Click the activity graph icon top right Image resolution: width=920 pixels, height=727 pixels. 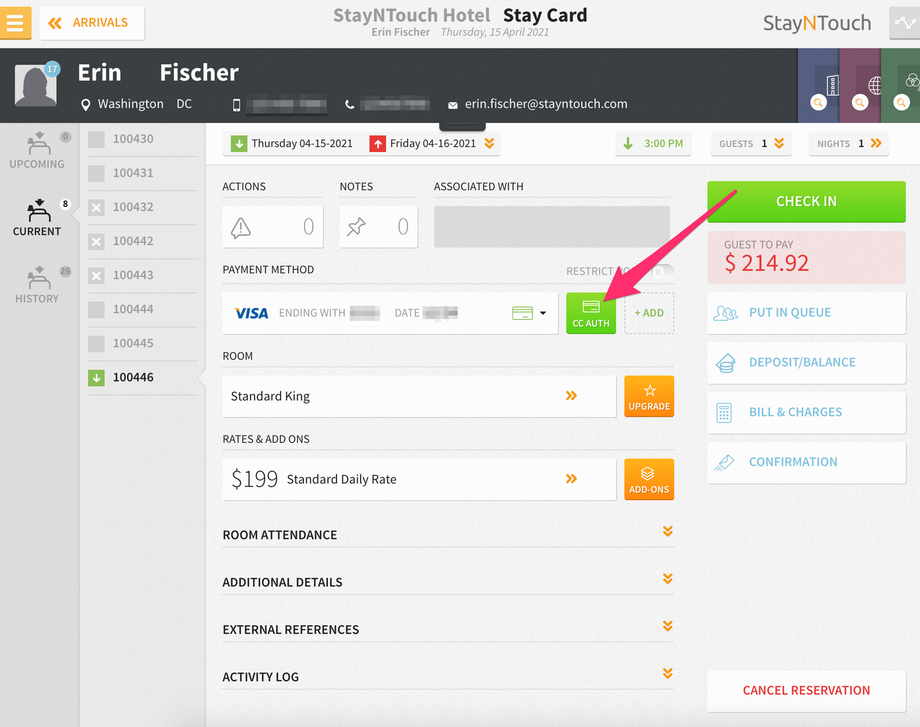tap(905, 23)
